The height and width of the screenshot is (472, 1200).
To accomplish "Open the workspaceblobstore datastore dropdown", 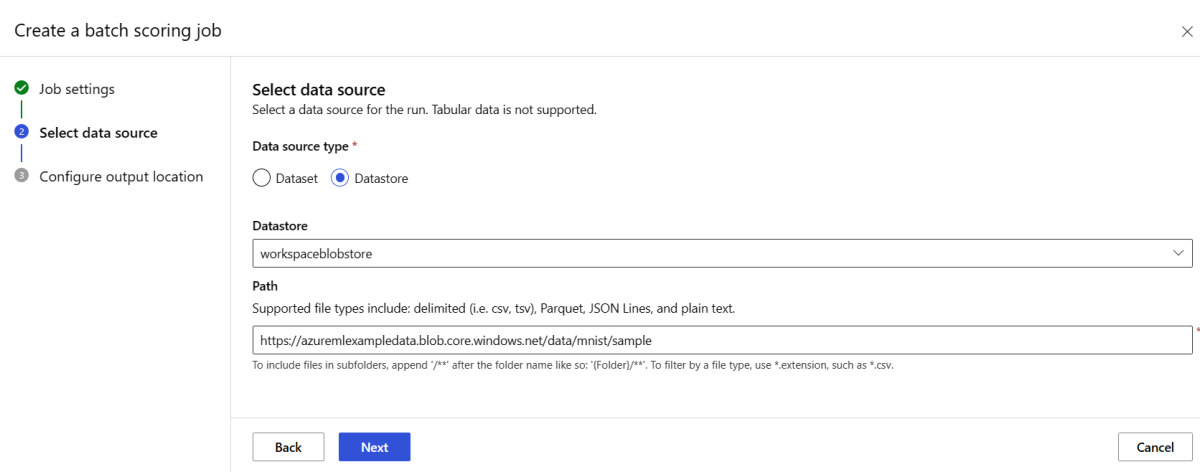I will 720,254.
